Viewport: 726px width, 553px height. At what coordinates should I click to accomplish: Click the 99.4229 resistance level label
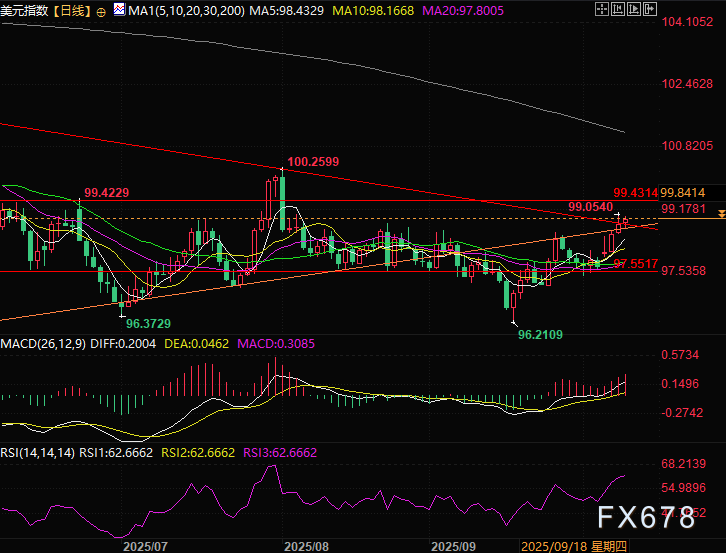[106, 192]
